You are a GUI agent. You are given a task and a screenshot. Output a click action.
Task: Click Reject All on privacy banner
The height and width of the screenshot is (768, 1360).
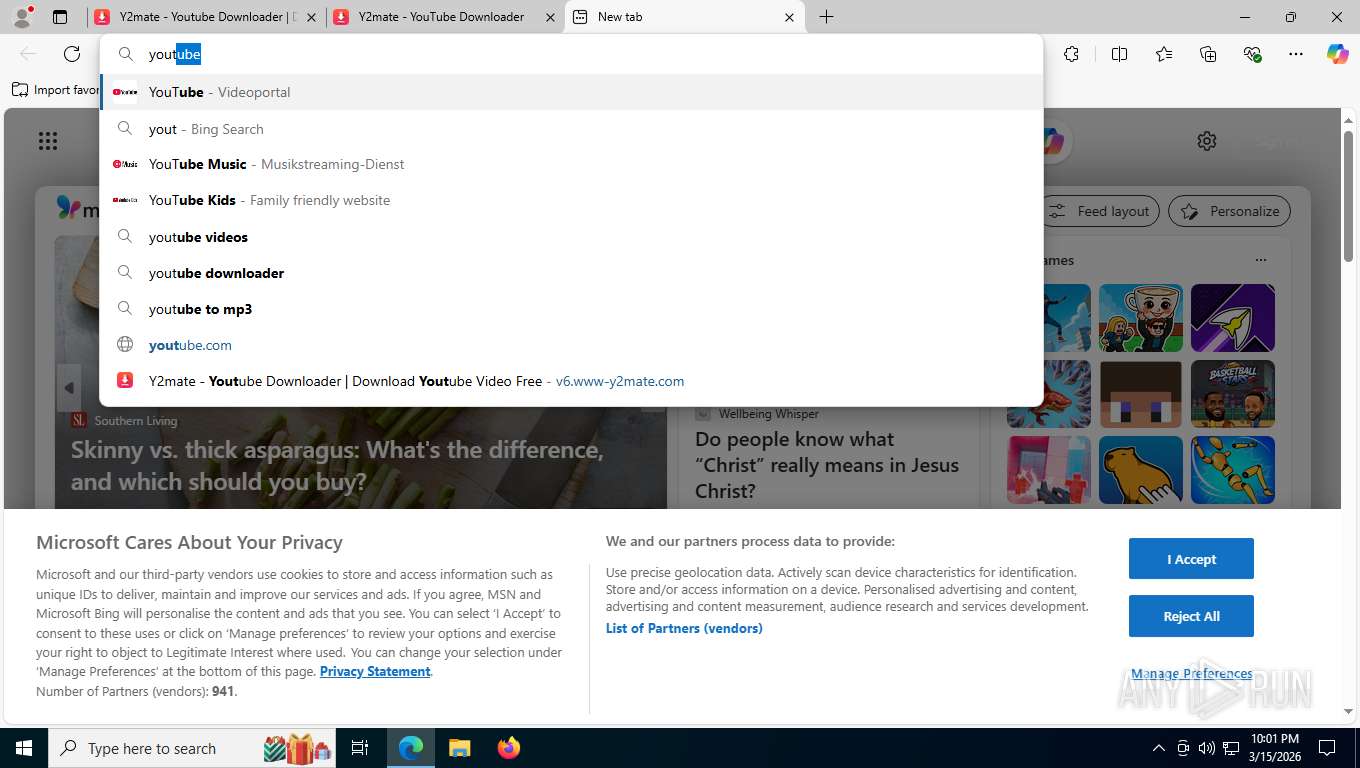pos(1191,616)
